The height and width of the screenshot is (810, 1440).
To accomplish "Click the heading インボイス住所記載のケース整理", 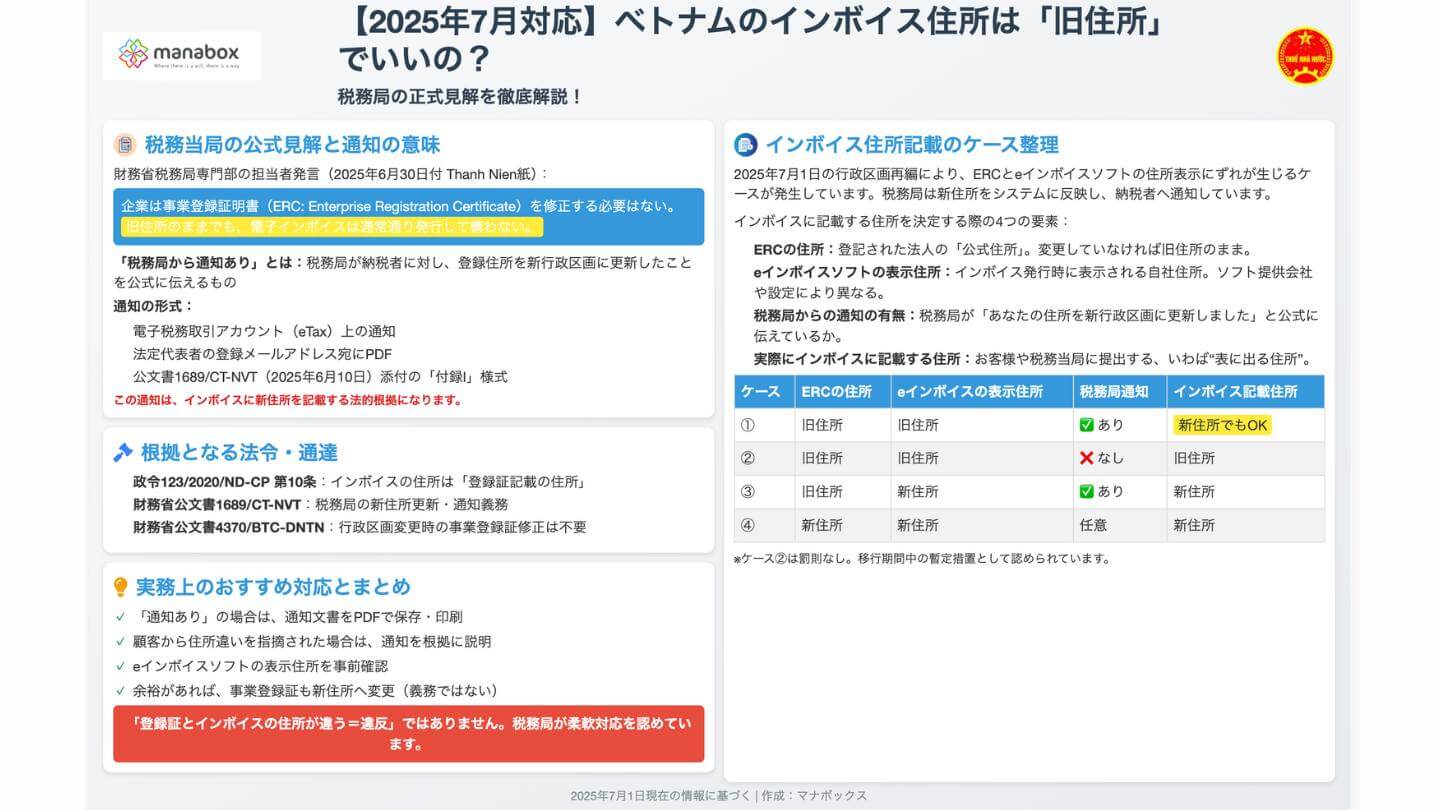I will coord(912,145).
